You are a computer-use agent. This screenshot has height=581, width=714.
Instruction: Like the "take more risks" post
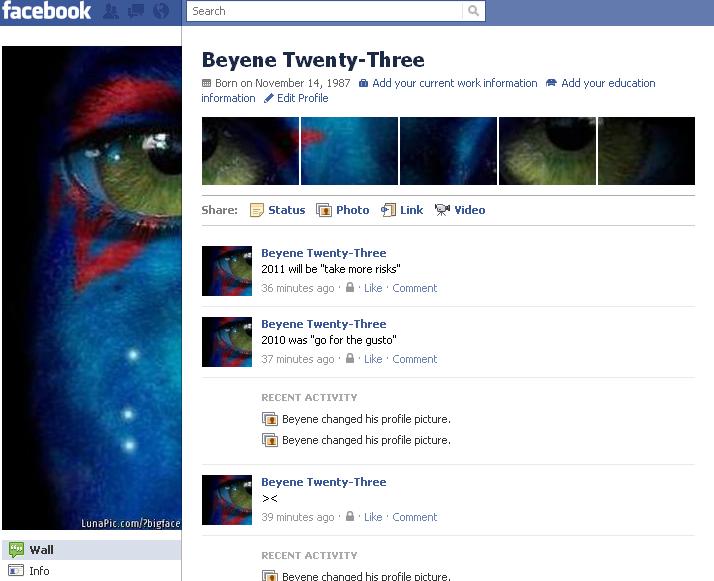click(x=373, y=288)
